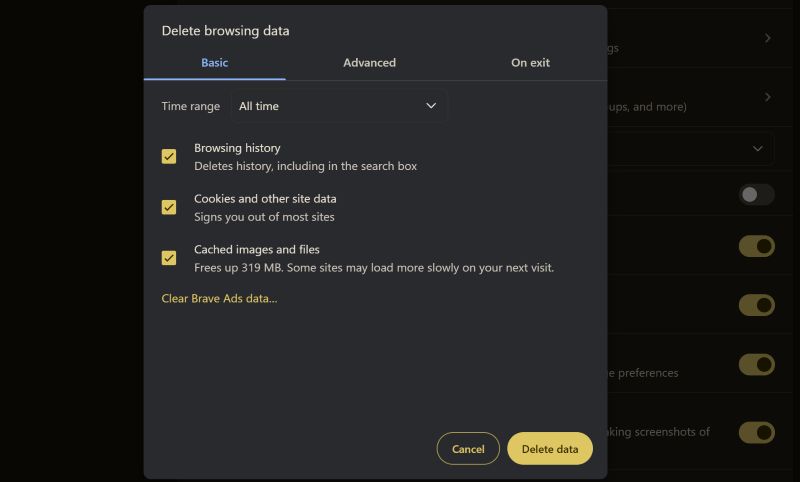
Task: Open the On exit tab
Action: tap(530, 62)
